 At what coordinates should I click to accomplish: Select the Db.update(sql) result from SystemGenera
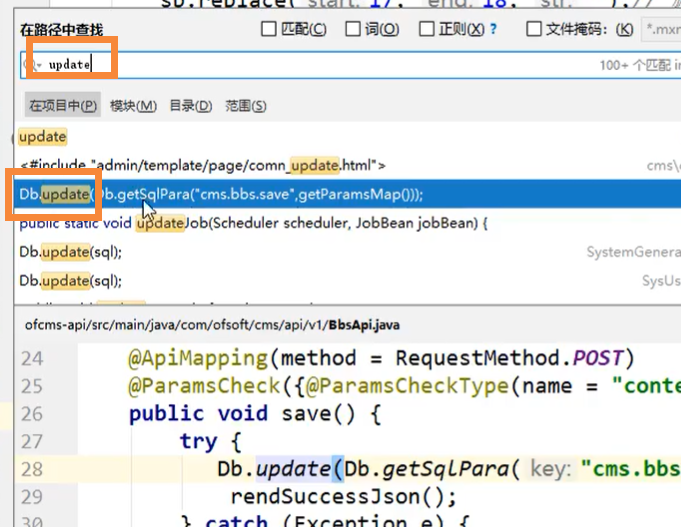[347, 252]
